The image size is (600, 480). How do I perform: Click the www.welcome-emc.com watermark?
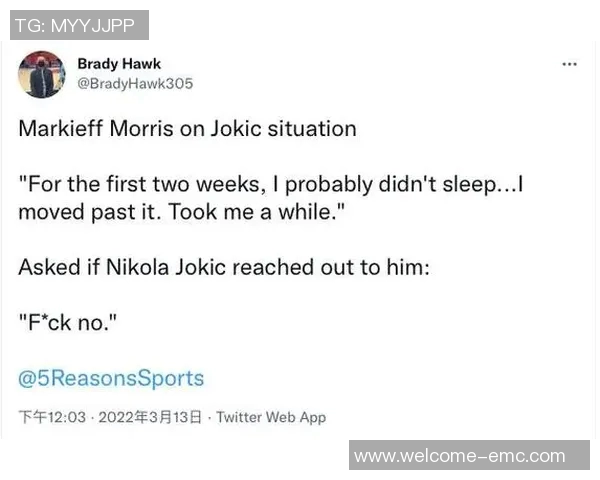(459, 456)
